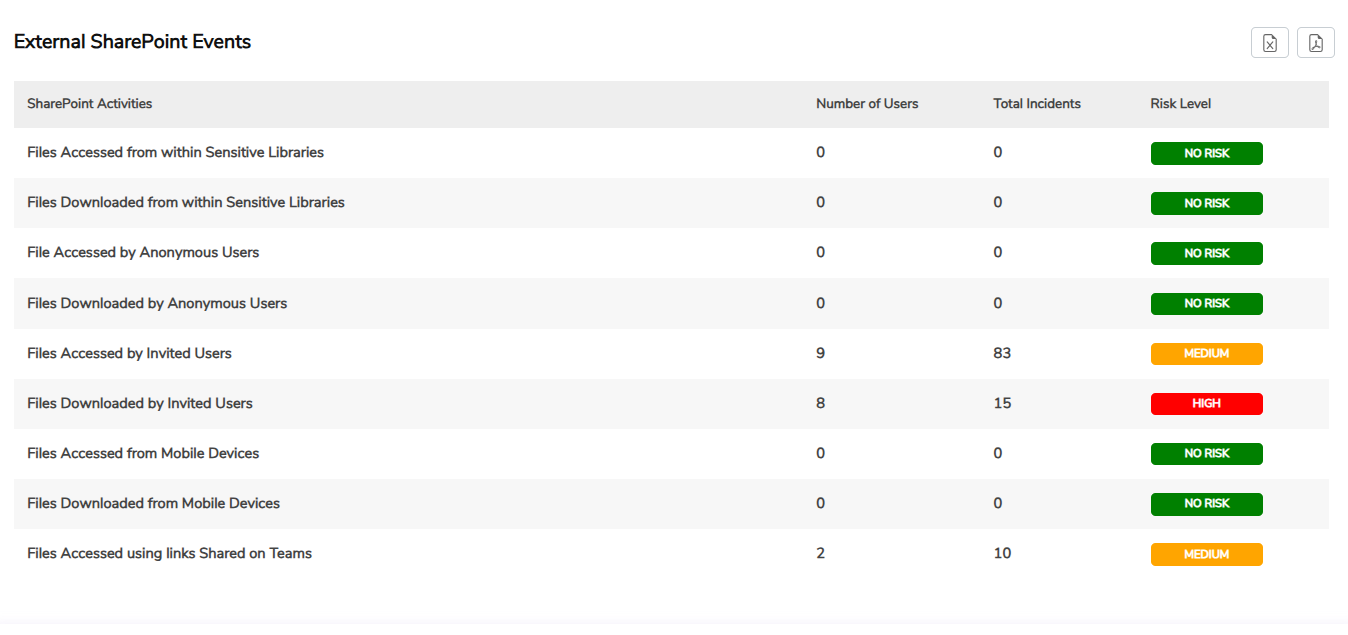Select Files Accessed from Mobile Devices
This screenshot has width=1348, height=635.
(143, 453)
